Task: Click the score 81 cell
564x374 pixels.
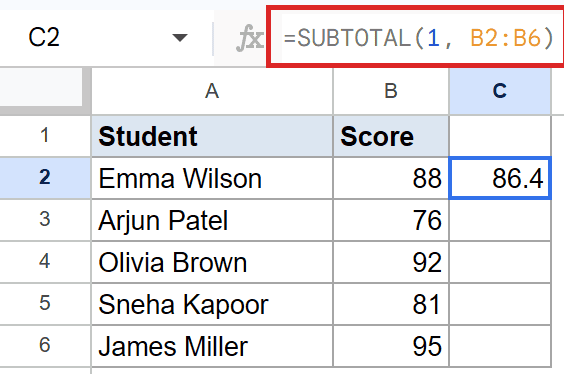Action: coord(391,304)
